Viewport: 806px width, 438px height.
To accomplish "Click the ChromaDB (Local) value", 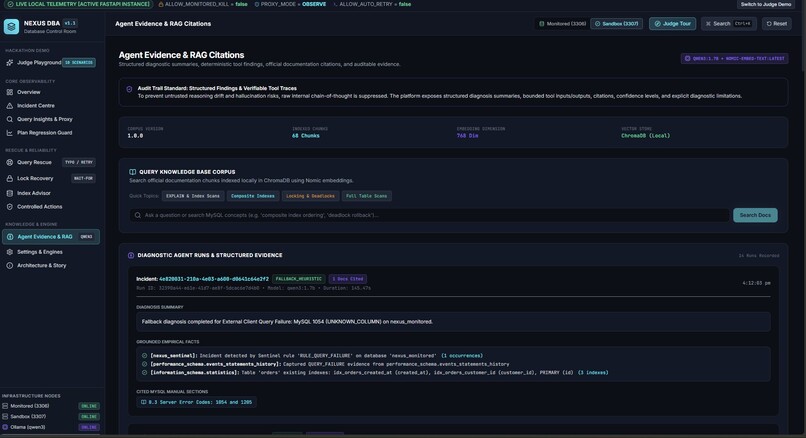I will point(646,136).
